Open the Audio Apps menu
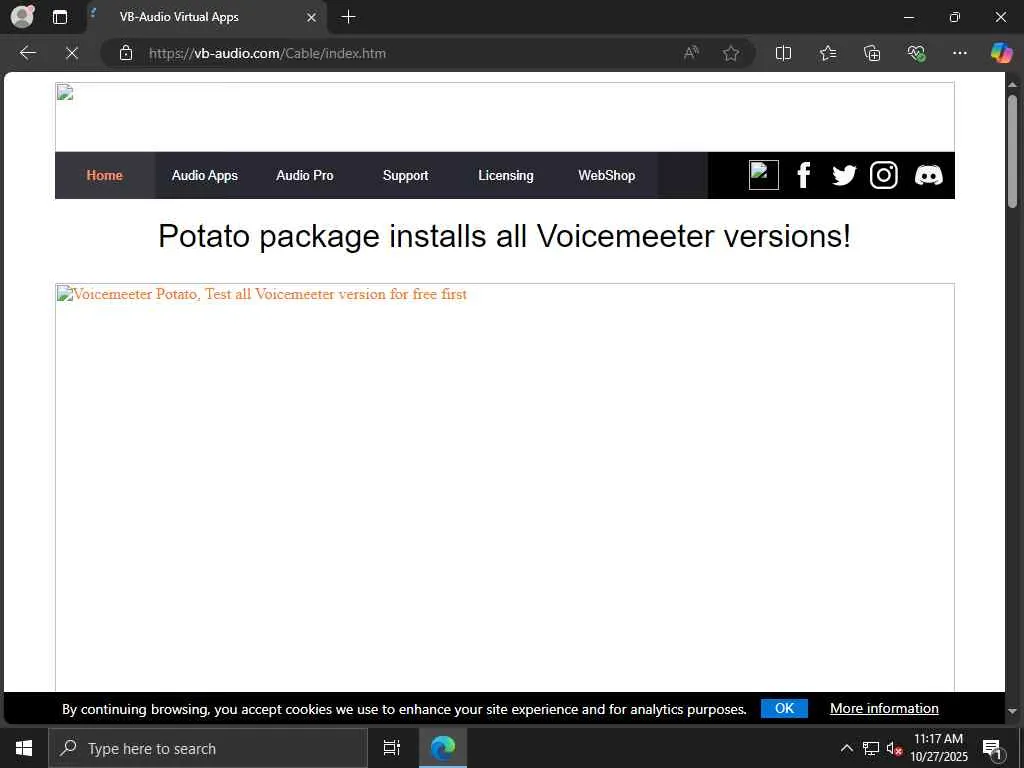Image resolution: width=1024 pixels, height=768 pixels. click(x=204, y=175)
